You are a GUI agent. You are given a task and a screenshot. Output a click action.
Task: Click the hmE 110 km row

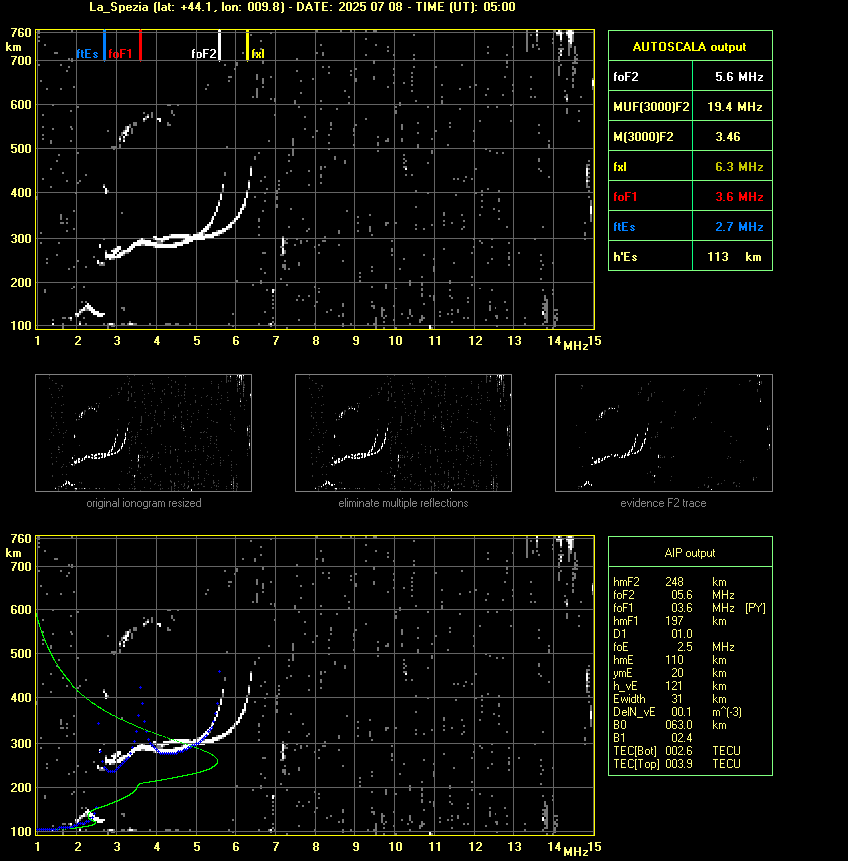coord(670,660)
